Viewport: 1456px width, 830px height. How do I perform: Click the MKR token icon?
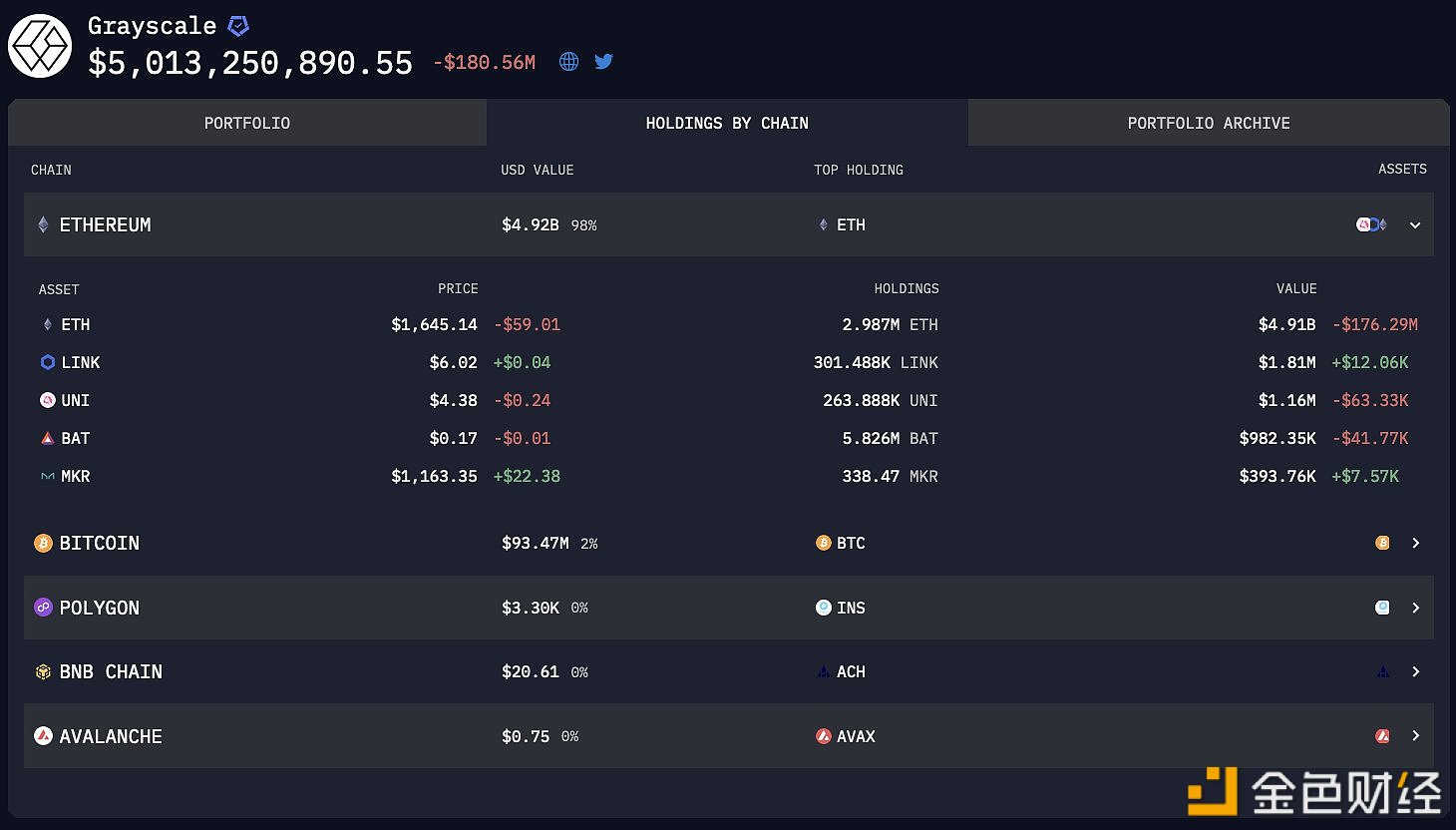coord(47,476)
